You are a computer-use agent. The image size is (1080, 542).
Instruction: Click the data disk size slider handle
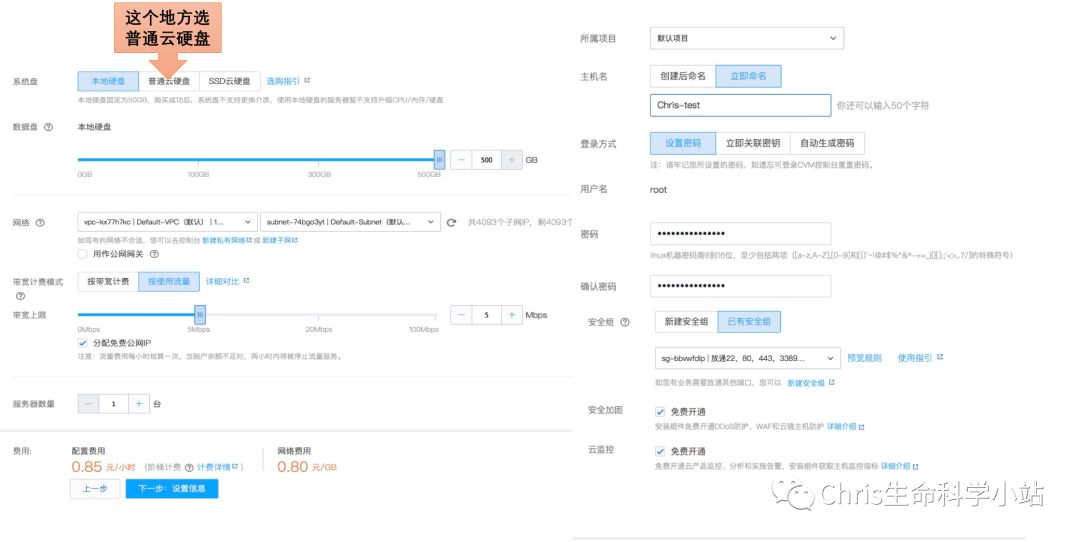tap(439, 159)
